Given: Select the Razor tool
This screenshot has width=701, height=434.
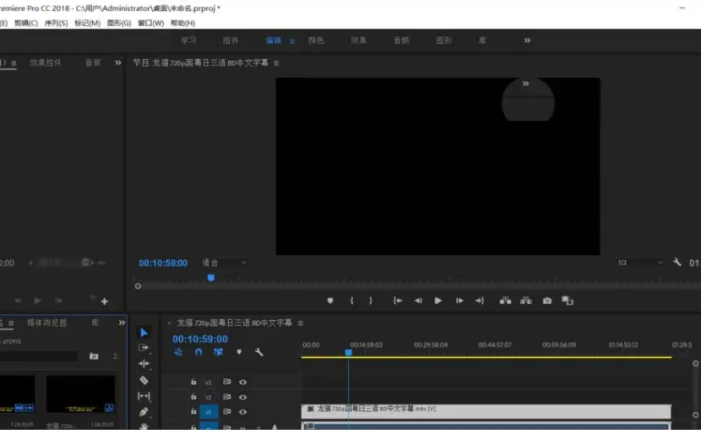Looking at the screenshot, I should [144, 380].
